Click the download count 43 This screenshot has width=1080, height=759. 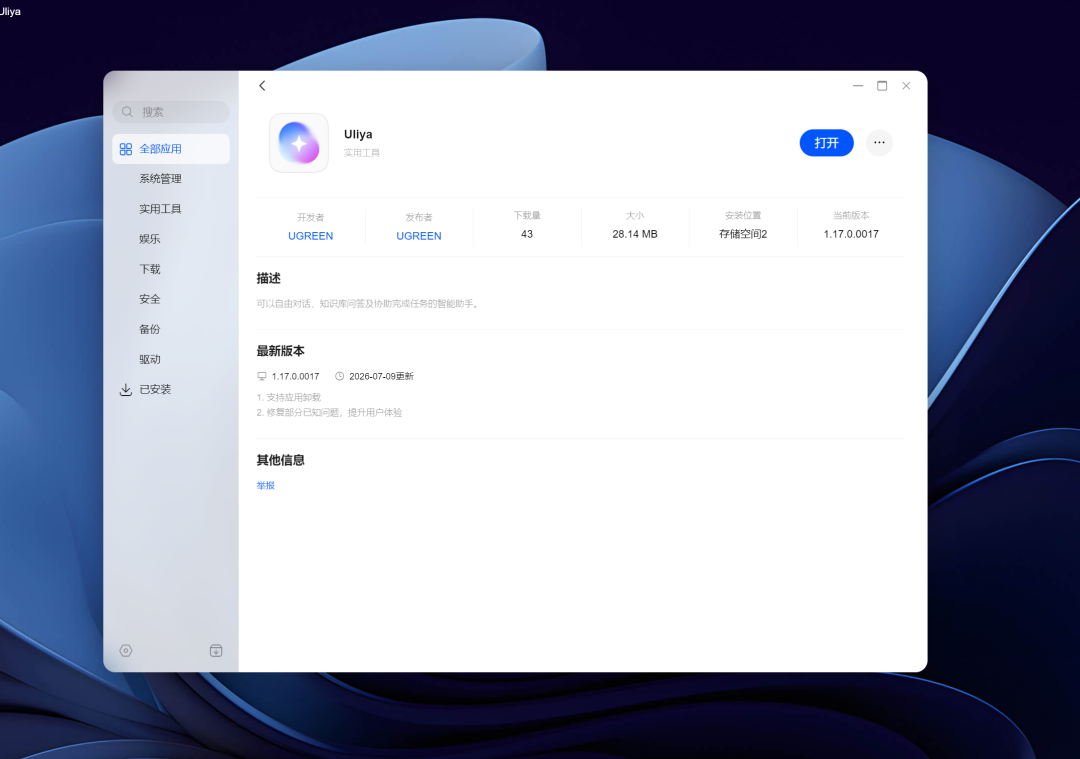[527, 234]
